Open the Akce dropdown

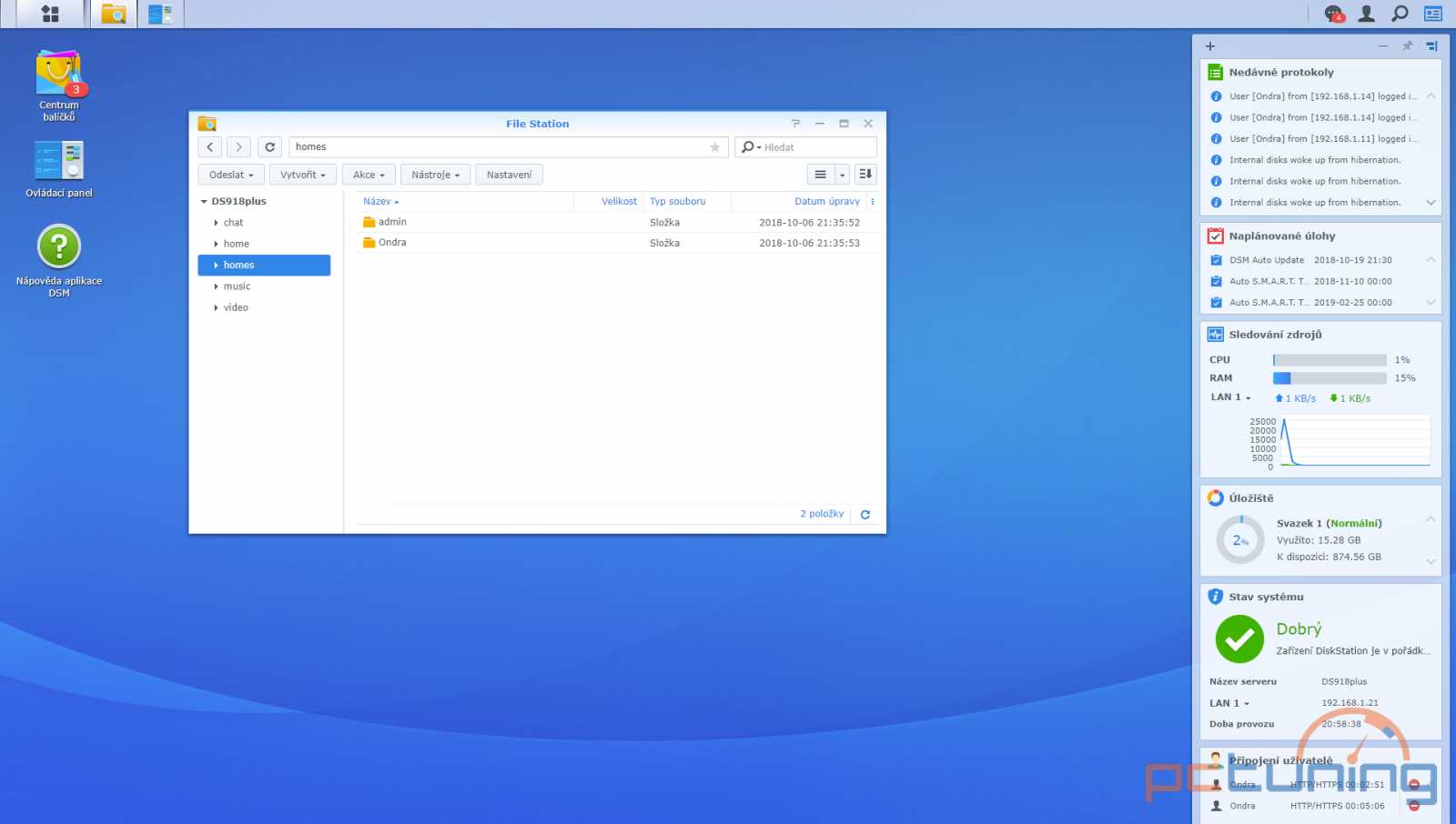[369, 175]
